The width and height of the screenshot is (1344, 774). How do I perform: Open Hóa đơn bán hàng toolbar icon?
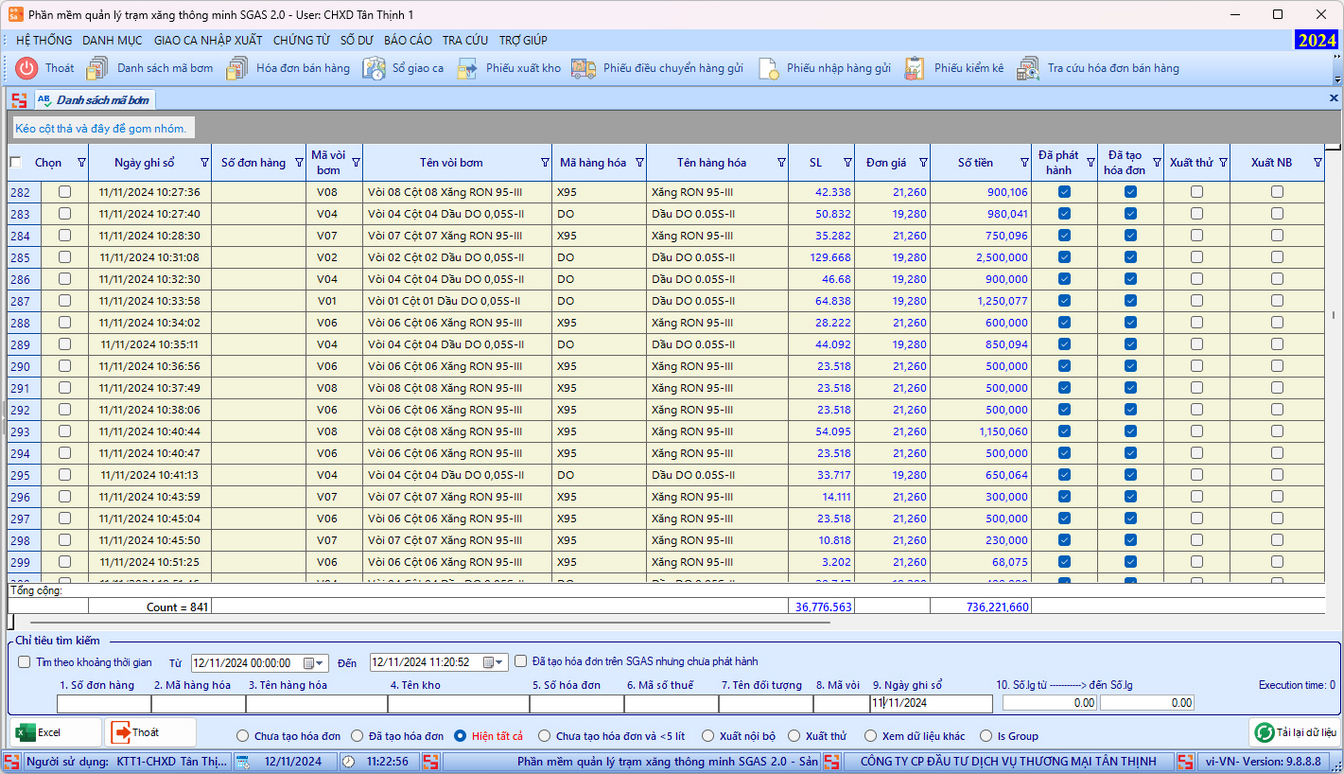click(x=237, y=68)
